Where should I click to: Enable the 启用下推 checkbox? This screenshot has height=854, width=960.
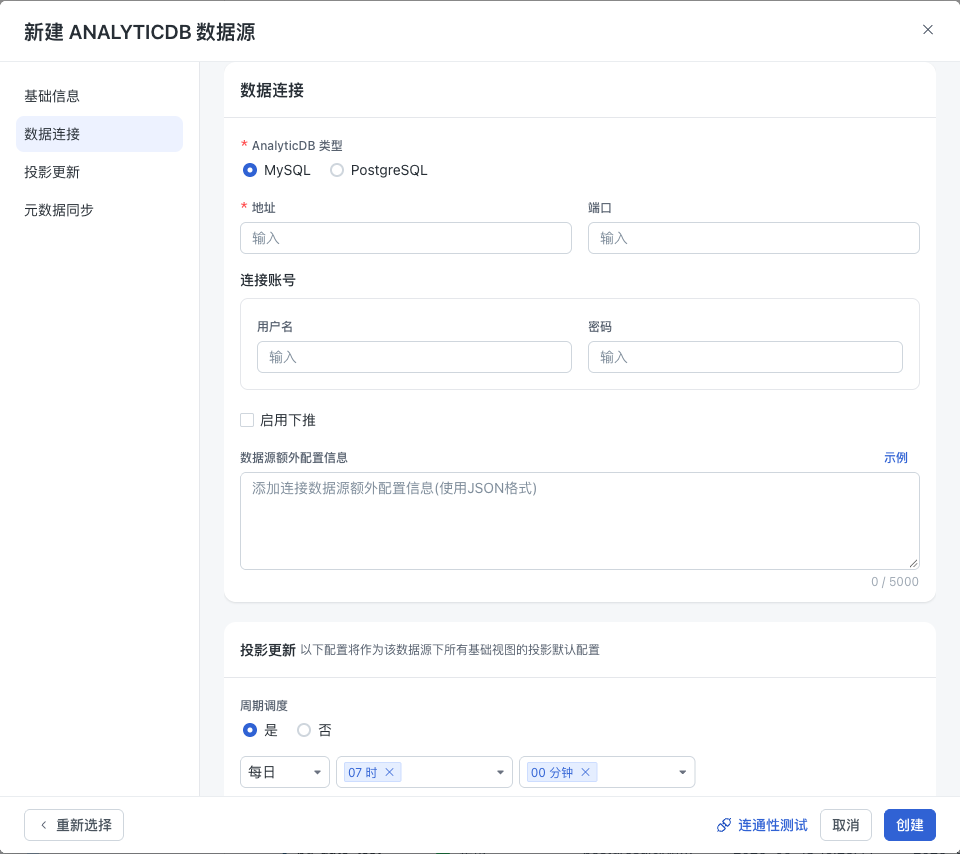point(247,420)
